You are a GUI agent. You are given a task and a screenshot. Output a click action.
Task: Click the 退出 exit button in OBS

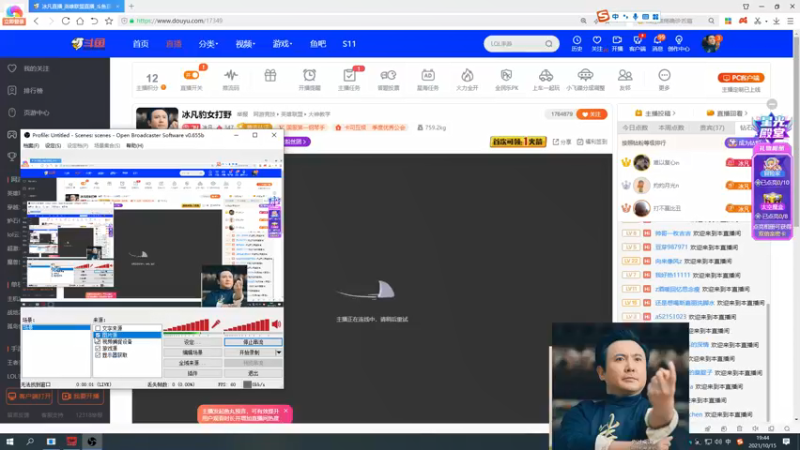click(253, 373)
